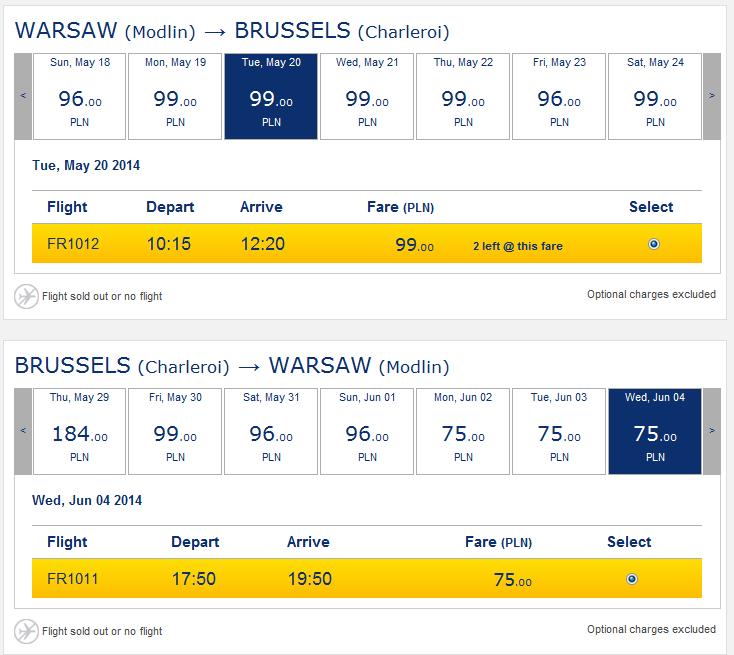Click the sold-out plane icon under the outbound flights
Screen dimensions: 734x655
tap(26, 296)
